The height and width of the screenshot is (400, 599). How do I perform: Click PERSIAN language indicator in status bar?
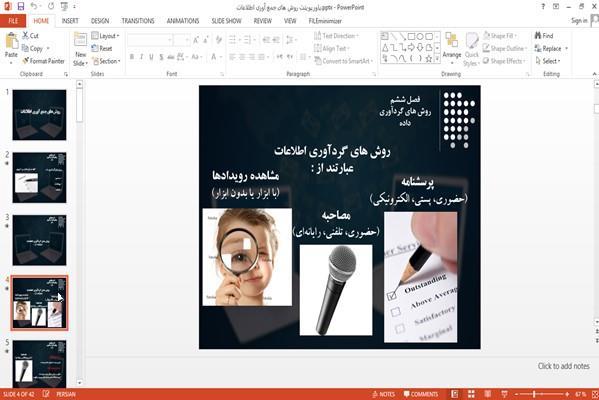coord(66,394)
